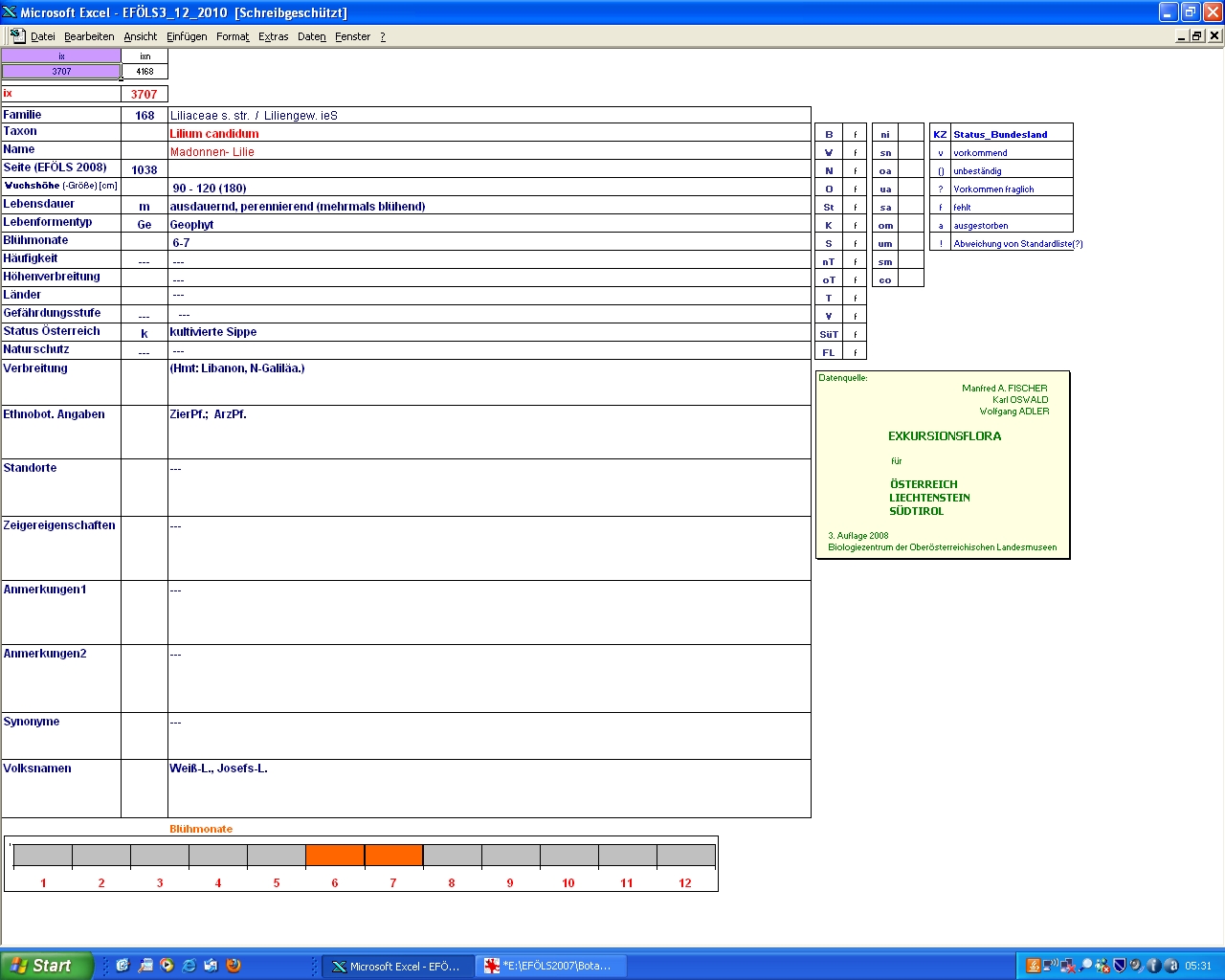
Task: Select the Seite value 1038
Action: point(145,170)
